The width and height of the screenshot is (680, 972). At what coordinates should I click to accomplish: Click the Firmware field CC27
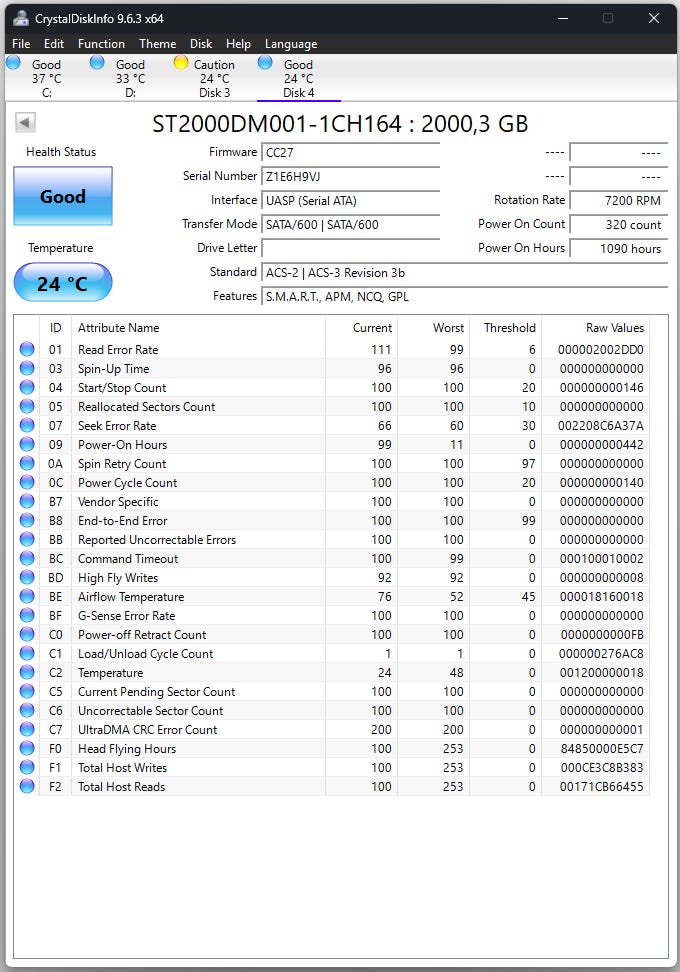pyautogui.click(x=351, y=152)
